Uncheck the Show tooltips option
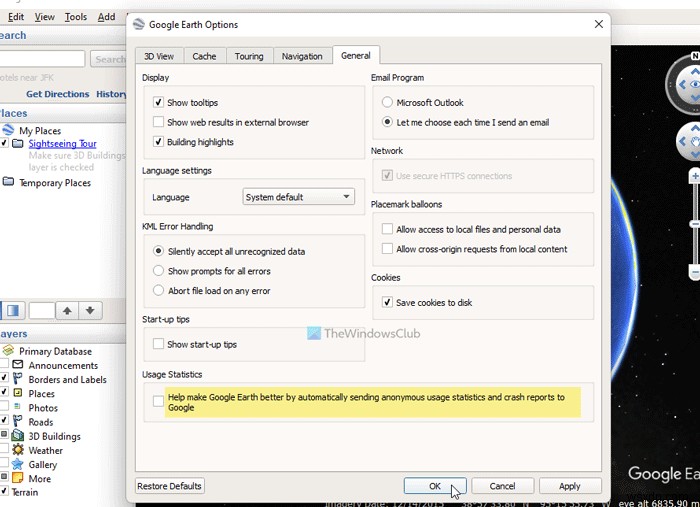This screenshot has height=507, width=700. [x=158, y=103]
